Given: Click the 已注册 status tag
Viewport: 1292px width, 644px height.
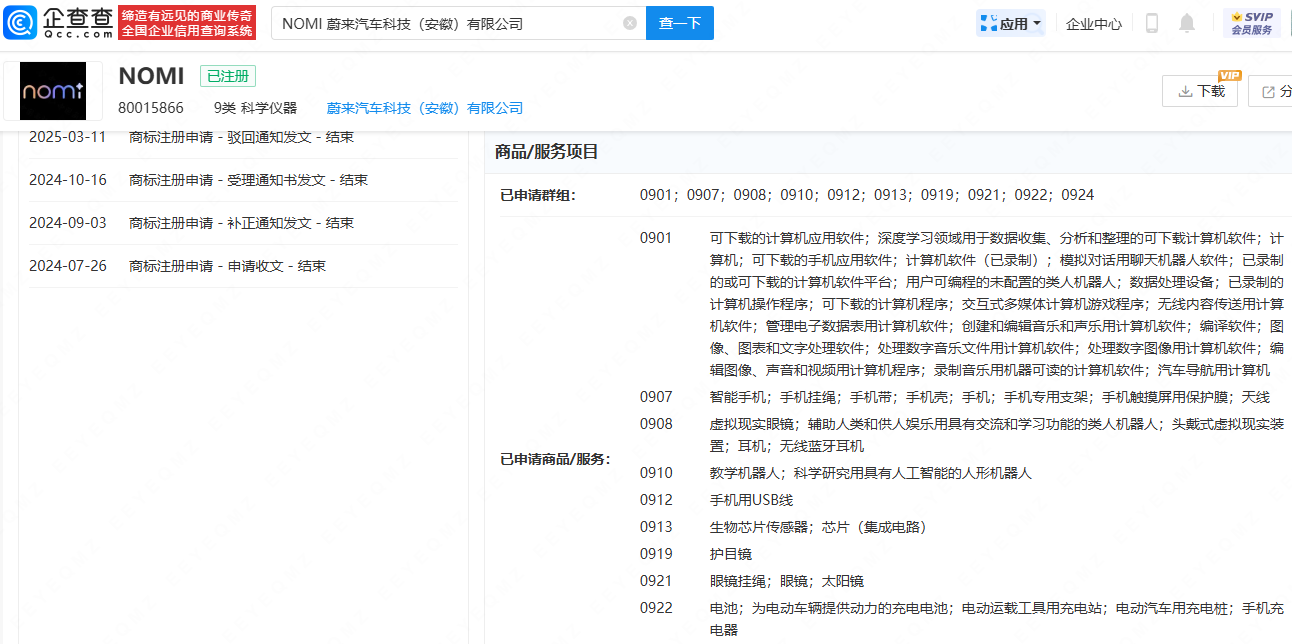Looking at the screenshot, I should pyautogui.click(x=228, y=76).
